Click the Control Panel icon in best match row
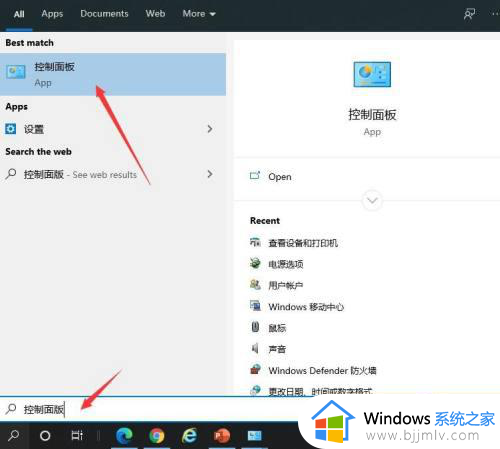This screenshot has width=500, height=449. (x=15, y=72)
